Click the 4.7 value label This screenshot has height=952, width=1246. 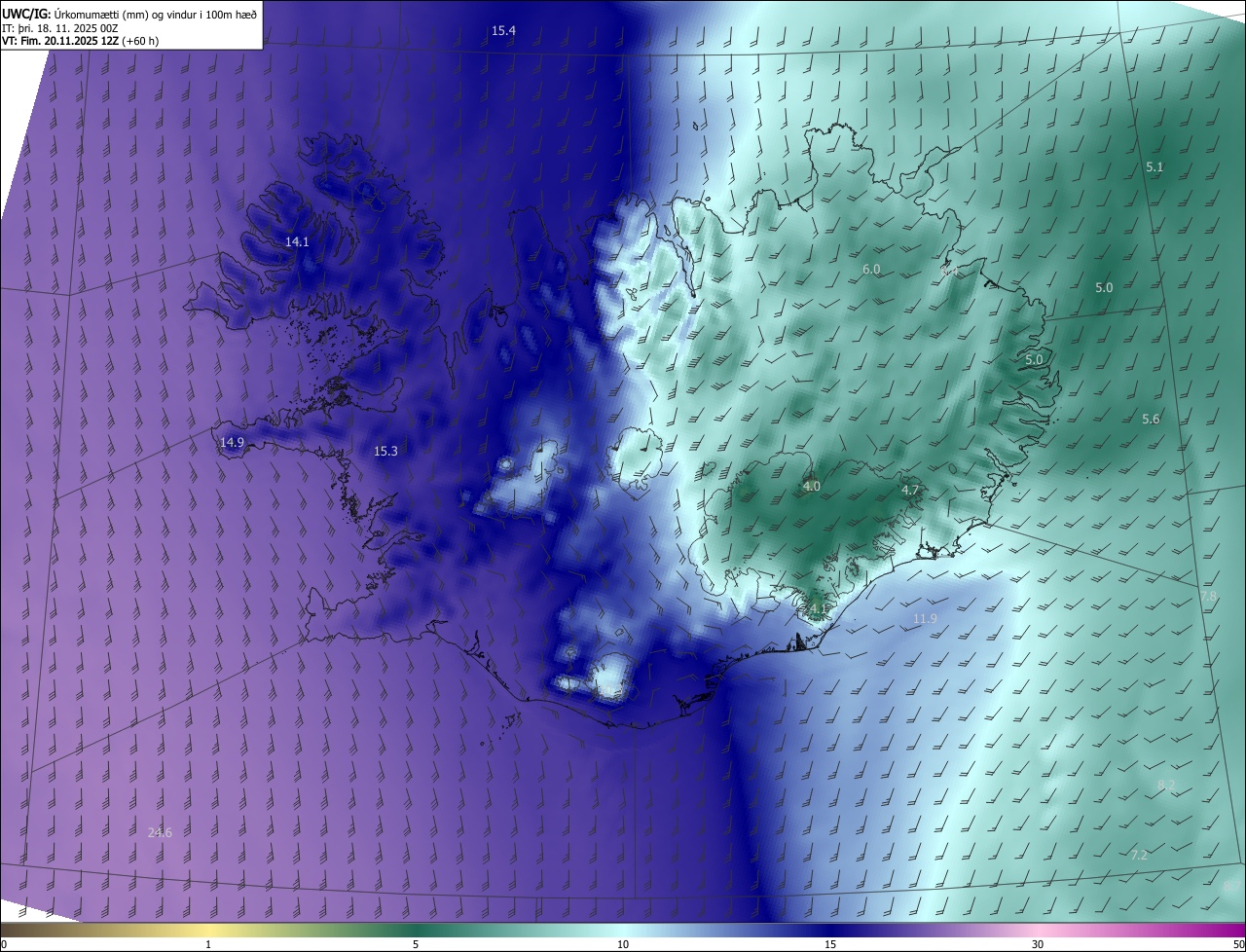[x=910, y=490]
